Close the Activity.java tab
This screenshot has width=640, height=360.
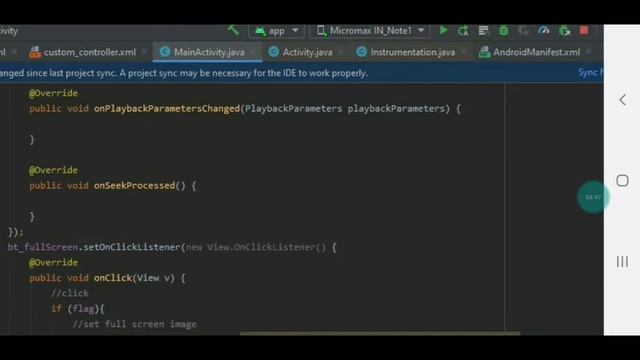(x=341, y=52)
